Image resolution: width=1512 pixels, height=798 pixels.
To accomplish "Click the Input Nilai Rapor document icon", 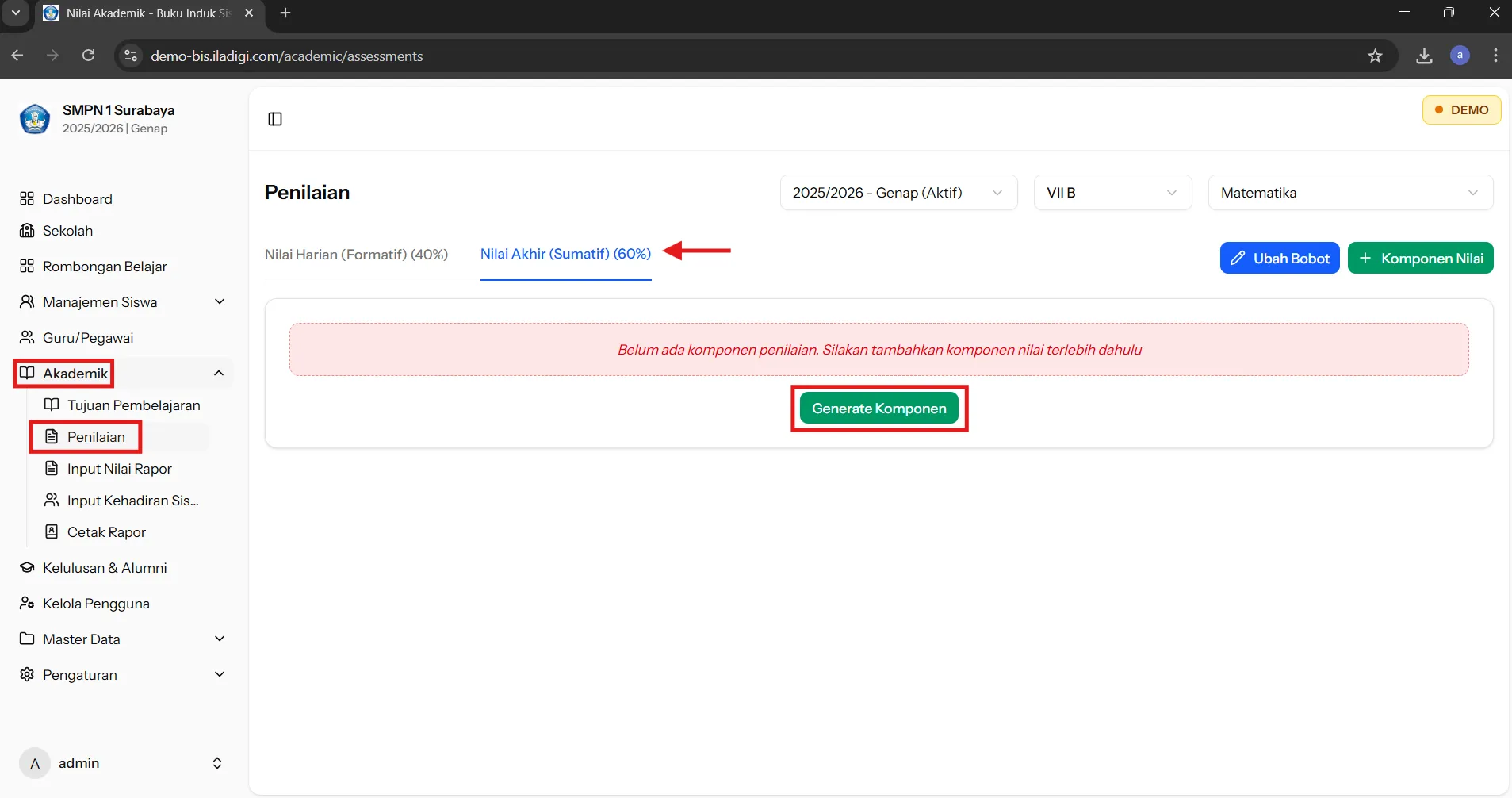I will coord(52,468).
